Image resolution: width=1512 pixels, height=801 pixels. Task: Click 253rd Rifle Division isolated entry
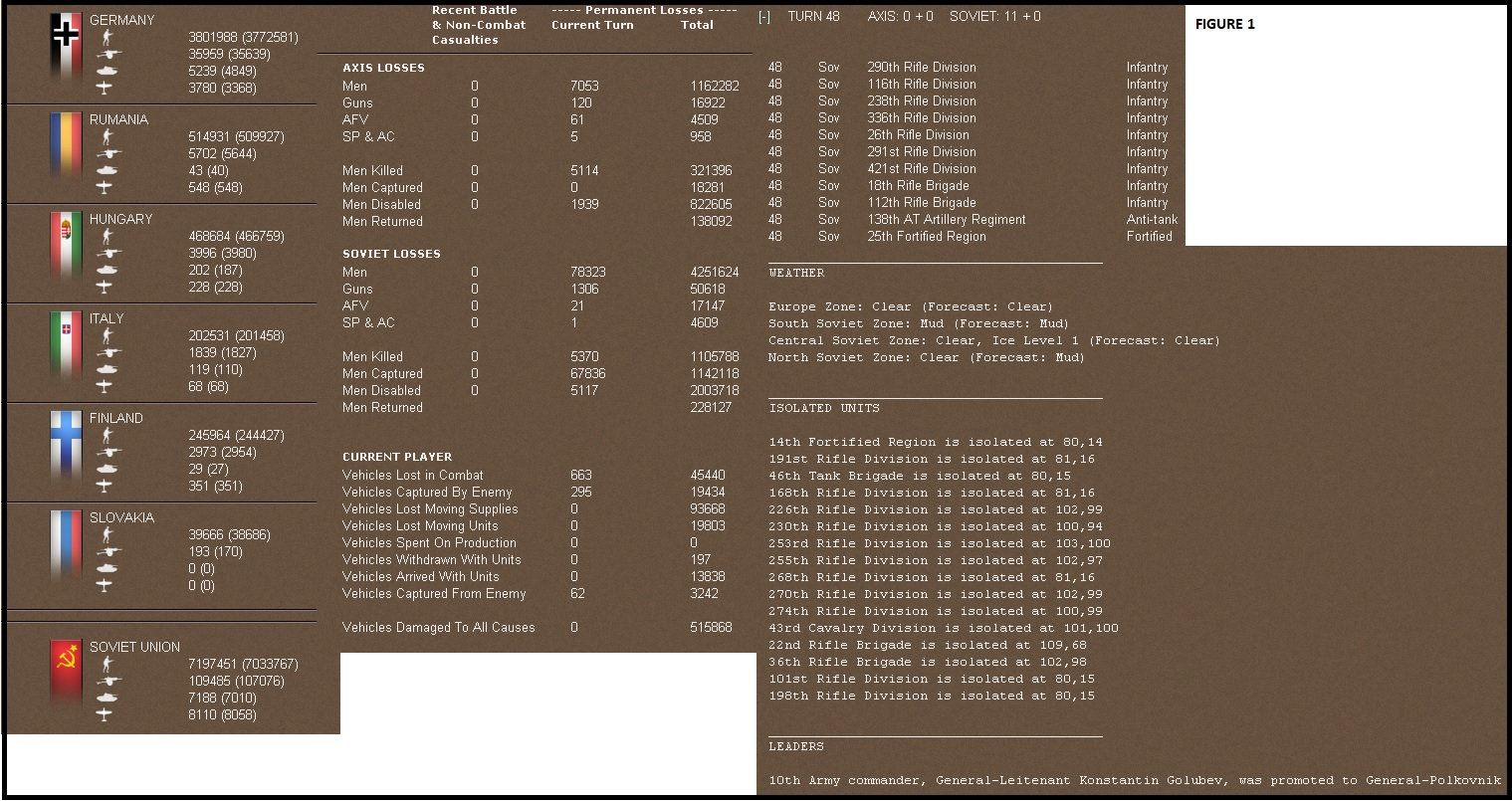pyautogui.click(x=940, y=543)
